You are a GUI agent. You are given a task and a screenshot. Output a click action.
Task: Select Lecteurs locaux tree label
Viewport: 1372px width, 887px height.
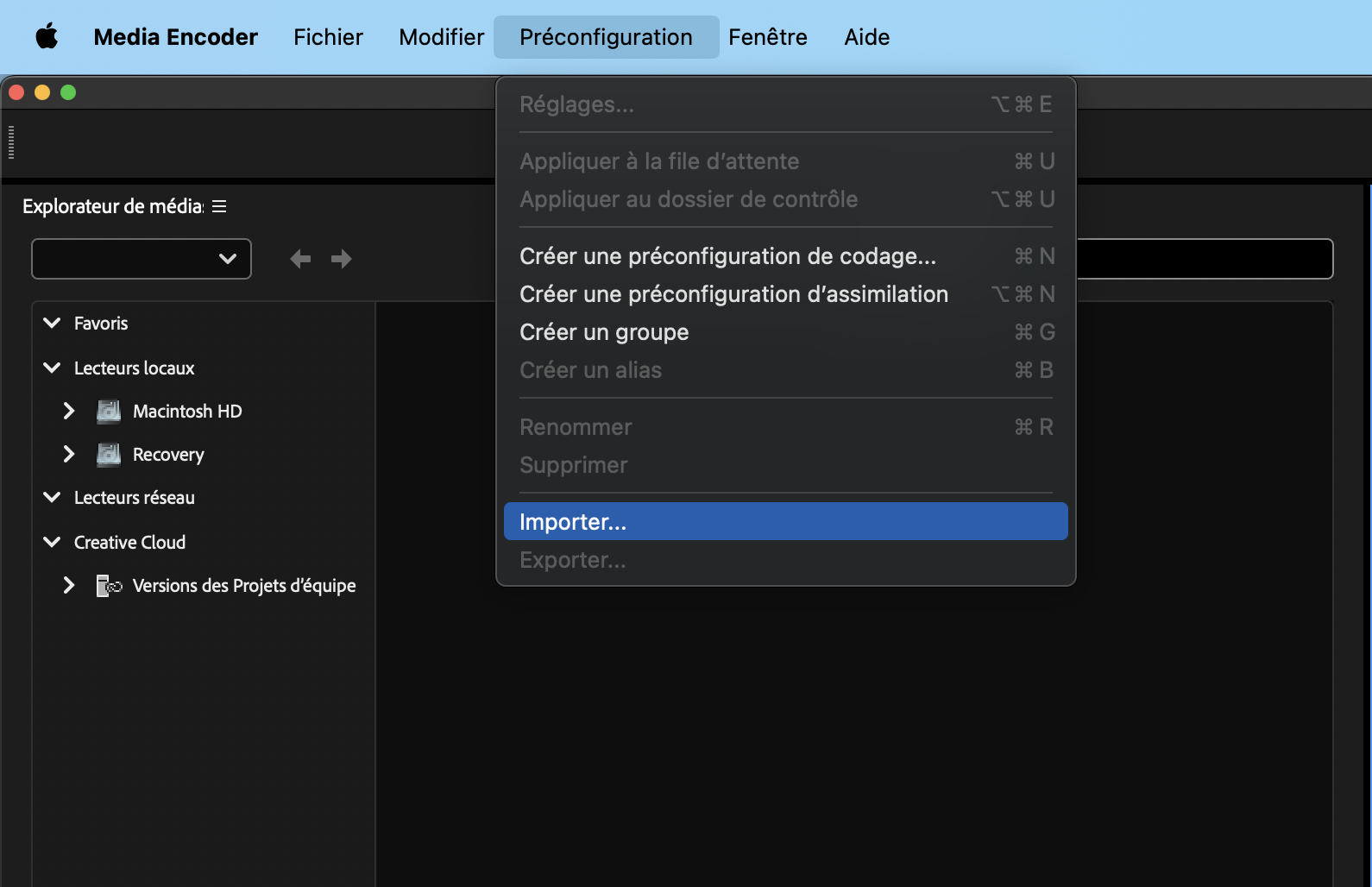(x=135, y=368)
